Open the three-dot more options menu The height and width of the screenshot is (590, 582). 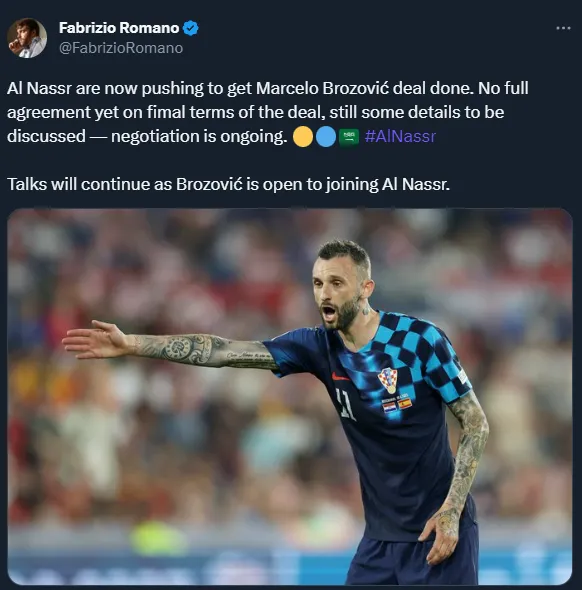[563, 28]
